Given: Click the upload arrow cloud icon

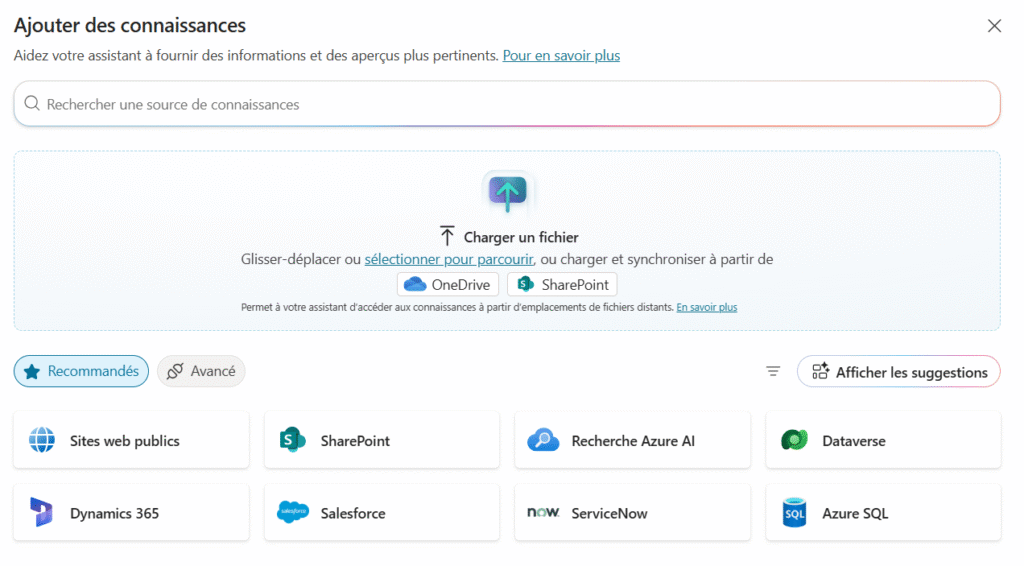Looking at the screenshot, I should click(x=507, y=193).
